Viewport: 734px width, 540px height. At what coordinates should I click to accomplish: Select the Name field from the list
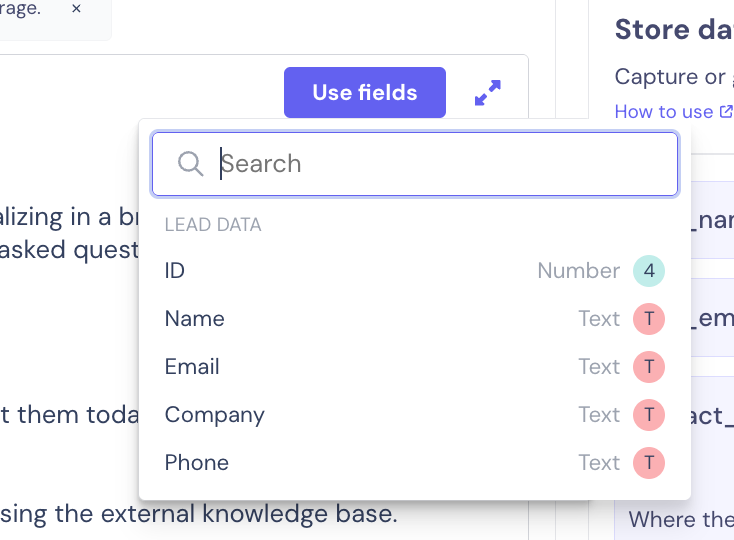[x=194, y=319]
